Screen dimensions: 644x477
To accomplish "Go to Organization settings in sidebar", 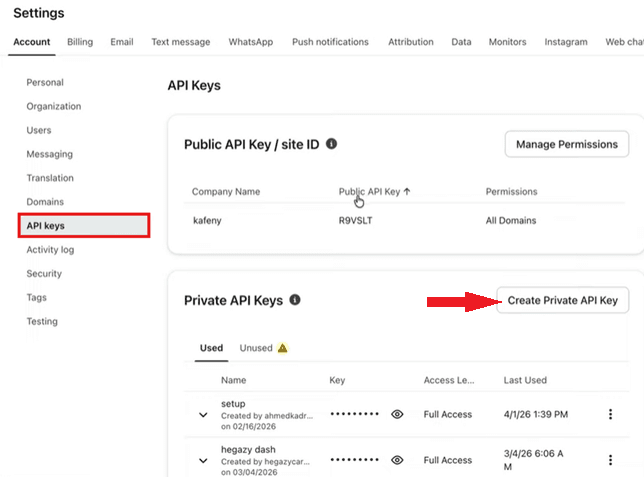I will point(54,106).
